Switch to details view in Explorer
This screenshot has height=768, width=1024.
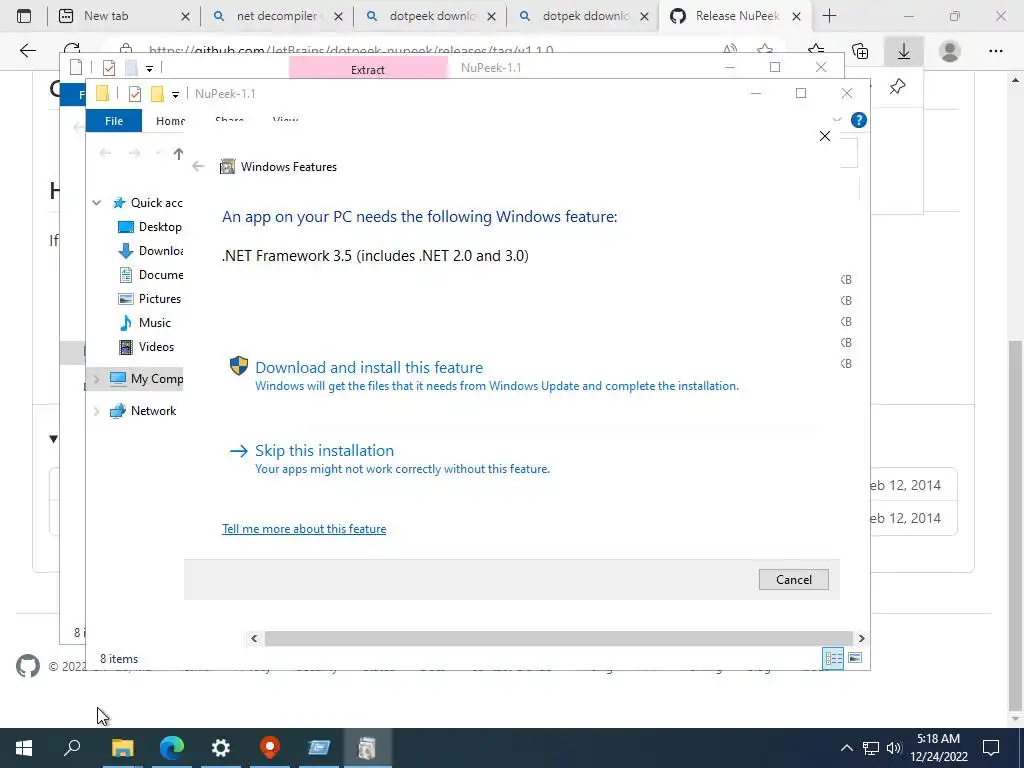coord(833,658)
